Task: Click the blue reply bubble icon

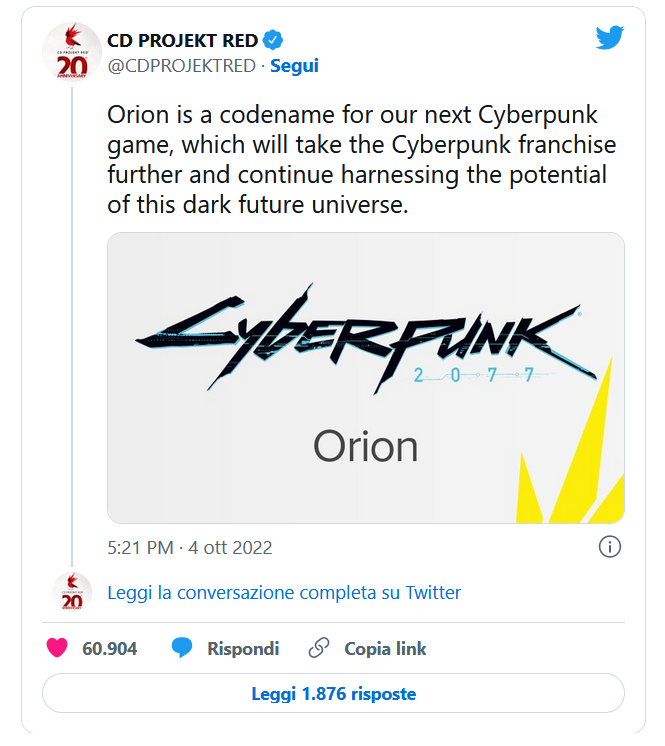Action: point(182,648)
